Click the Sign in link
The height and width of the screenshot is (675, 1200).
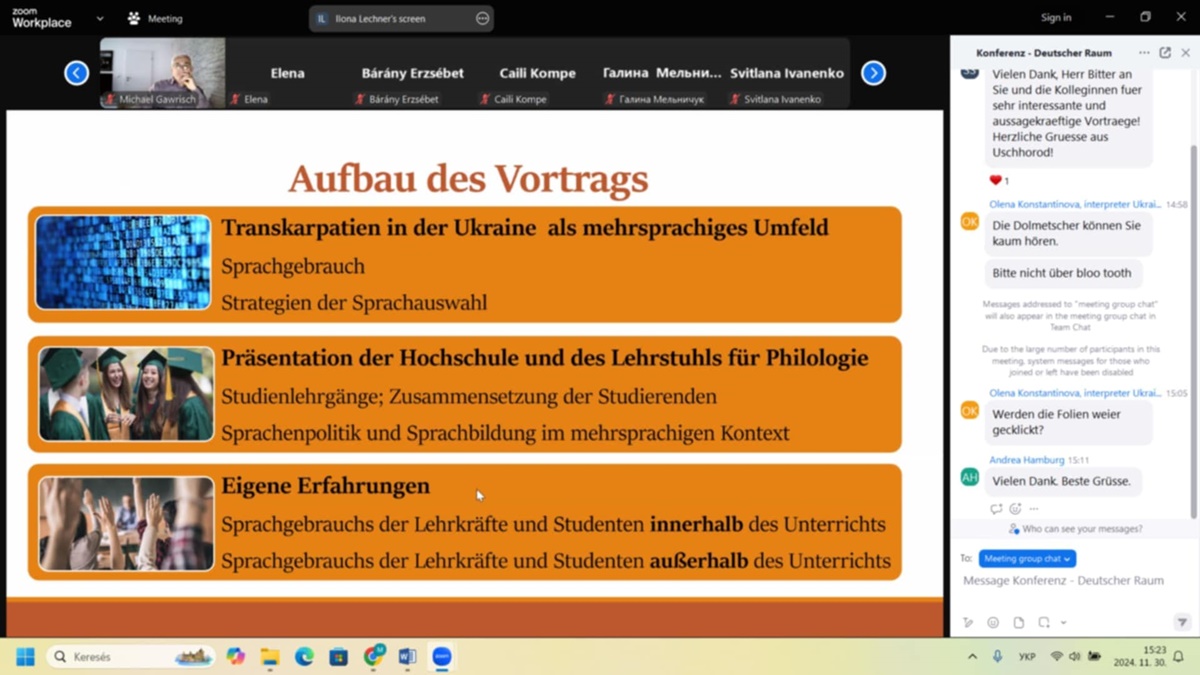click(x=1055, y=18)
